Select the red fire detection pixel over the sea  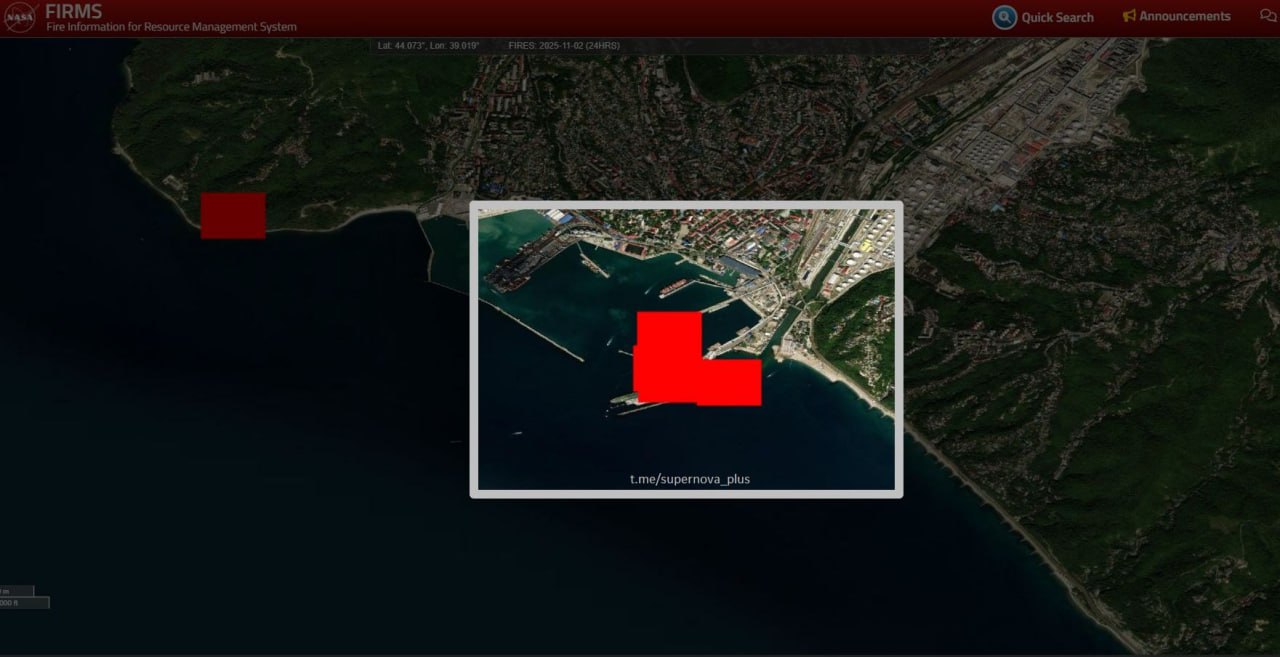[232, 214]
